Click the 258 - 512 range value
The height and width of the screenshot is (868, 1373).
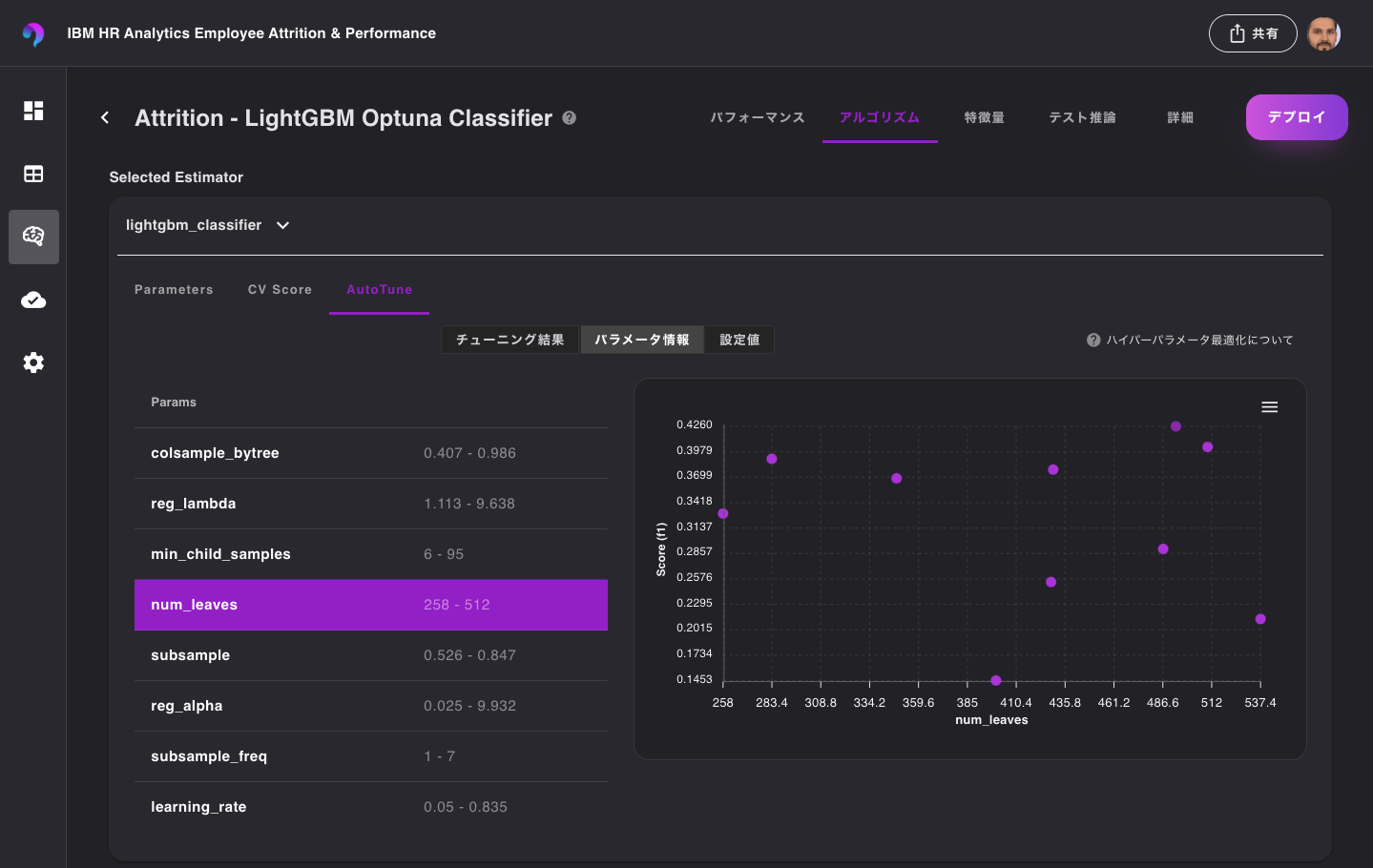(457, 605)
